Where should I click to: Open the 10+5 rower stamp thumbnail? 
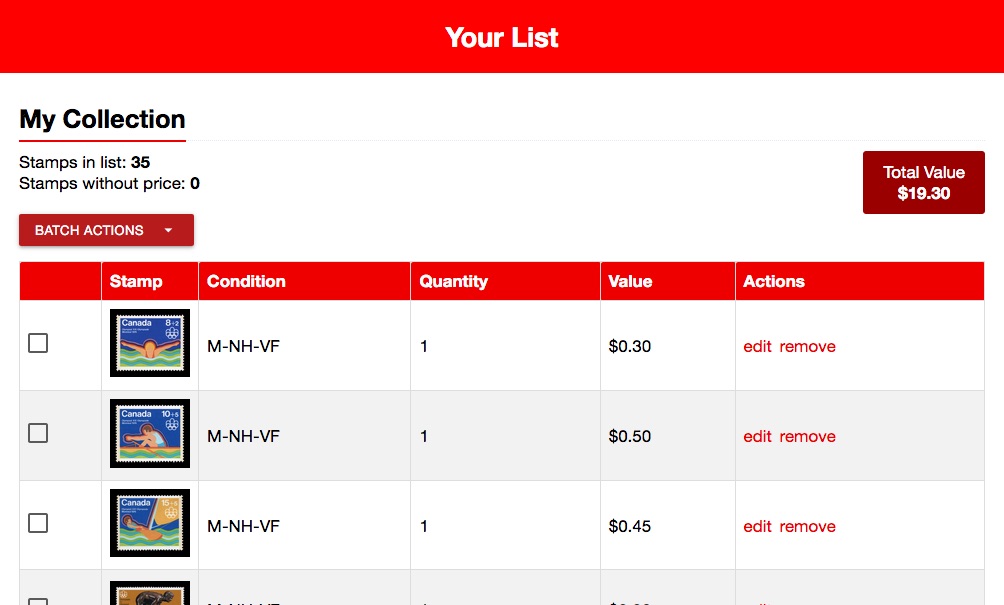tap(150, 433)
